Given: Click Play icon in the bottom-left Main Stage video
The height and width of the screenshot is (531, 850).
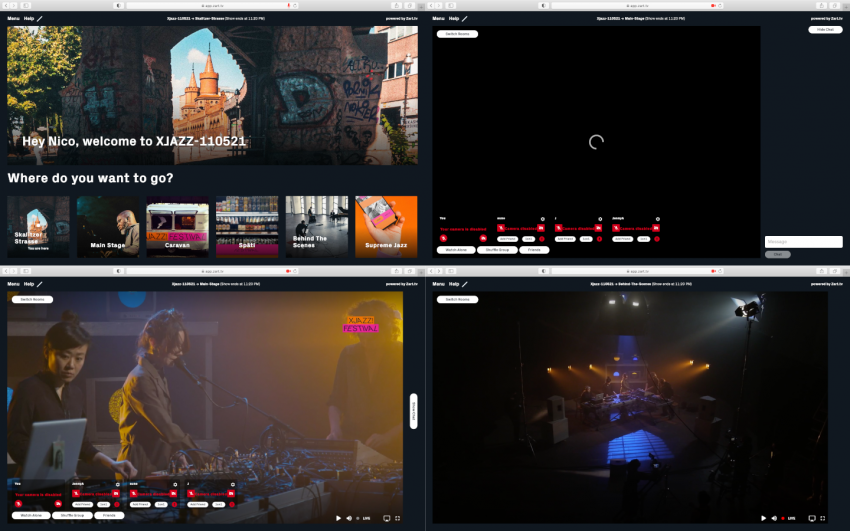Looking at the screenshot, I should click(x=338, y=518).
